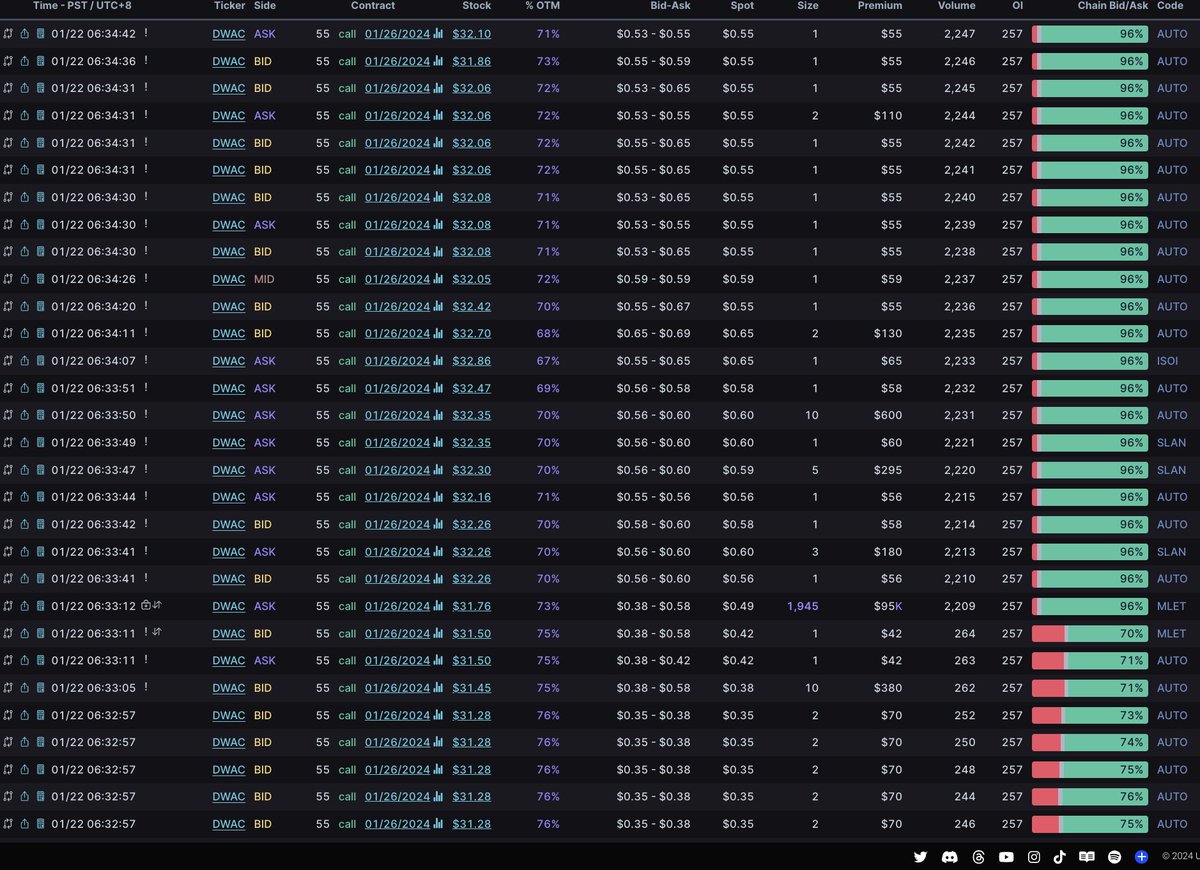Click the 70% chain bid/ask bar
Viewport: 1200px width, 870px height.
click(x=1090, y=633)
